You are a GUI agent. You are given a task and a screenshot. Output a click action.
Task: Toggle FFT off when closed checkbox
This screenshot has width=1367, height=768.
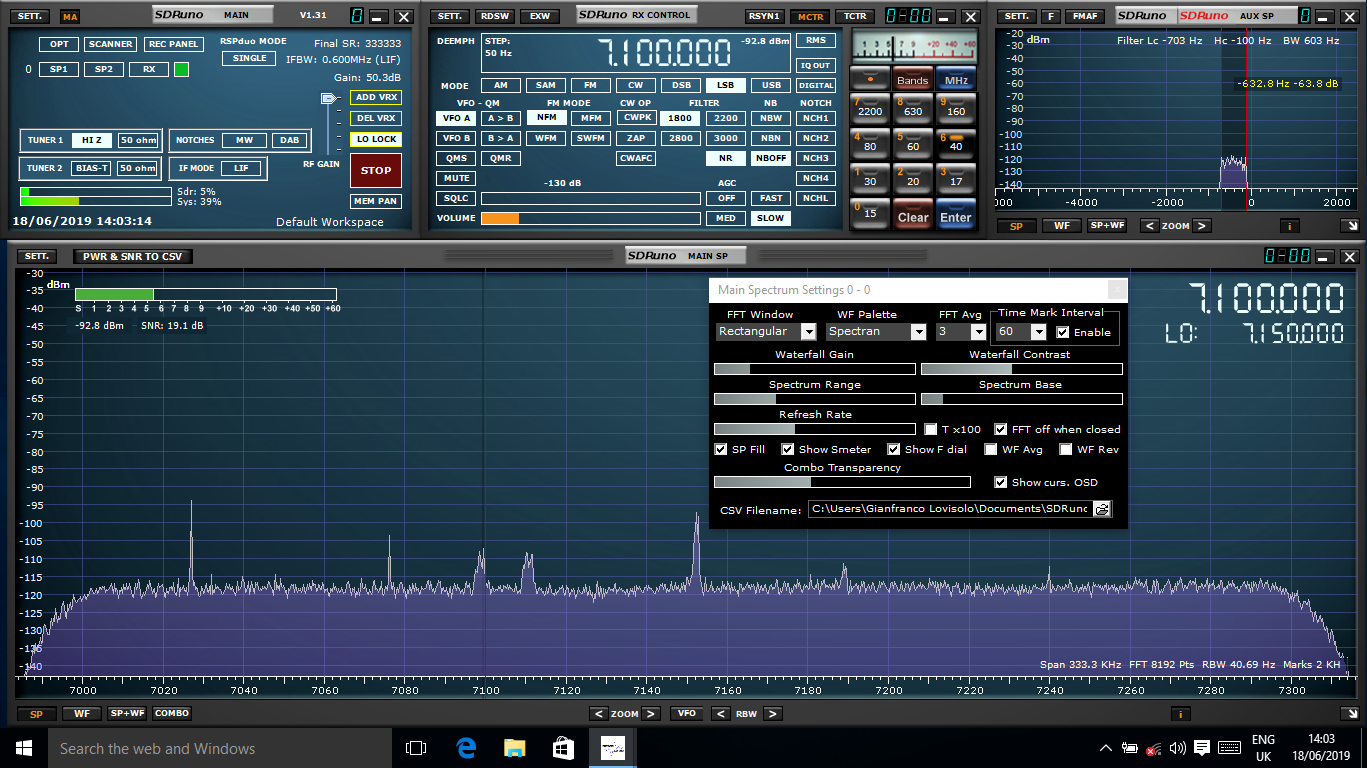[x=1001, y=429]
